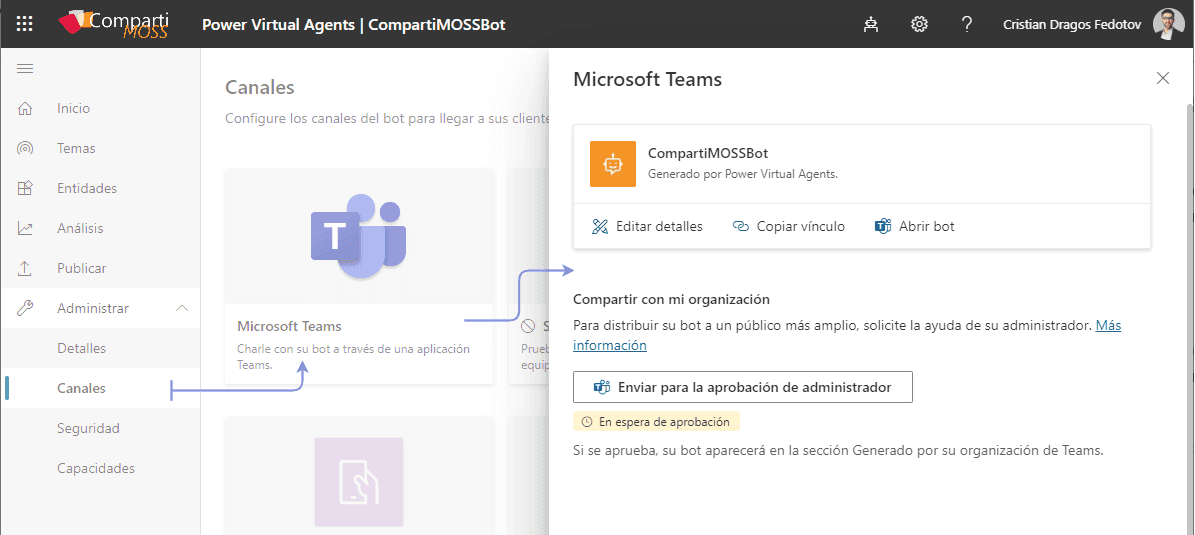Viewport: 1195px width, 535px height.
Task: Click the large Microsoft Teams logo tile
Action: click(x=359, y=235)
